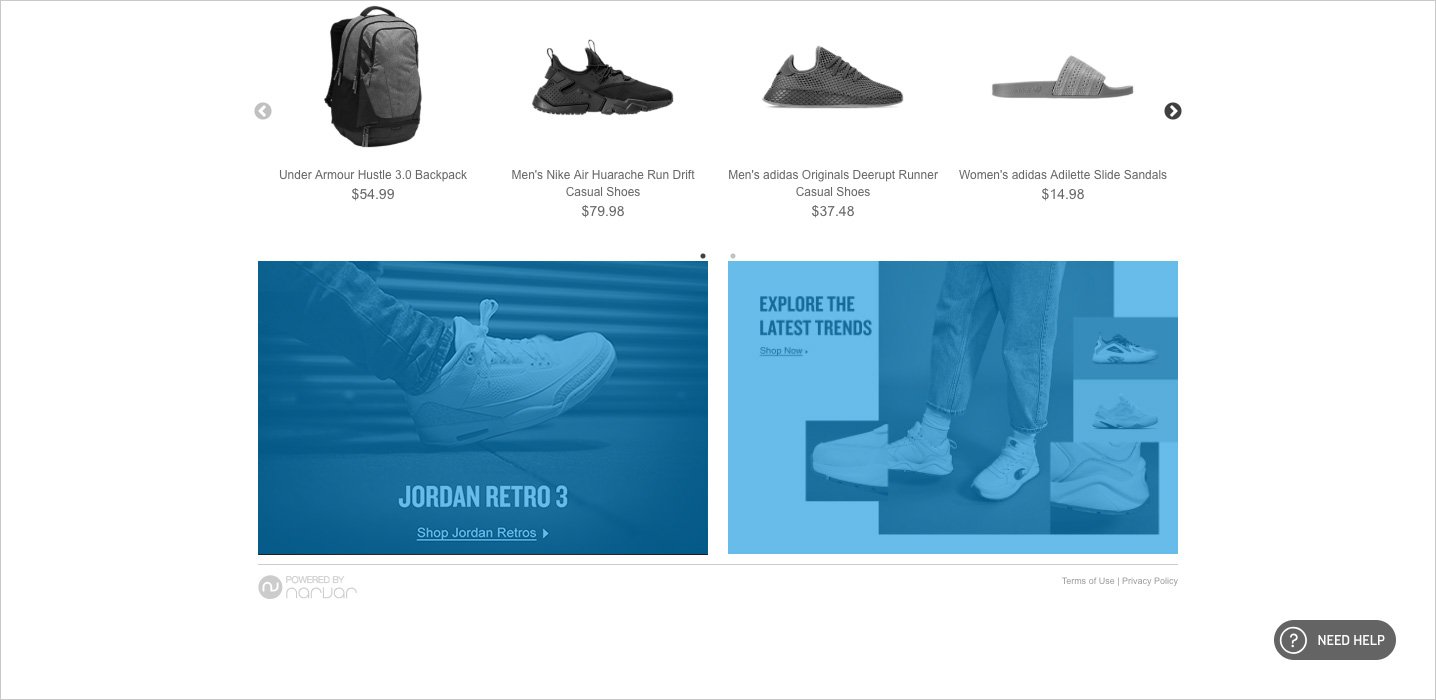Select the first banner pagination dot
Image resolution: width=1436 pixels, height=700 pixels.
(x=703, y=256)
